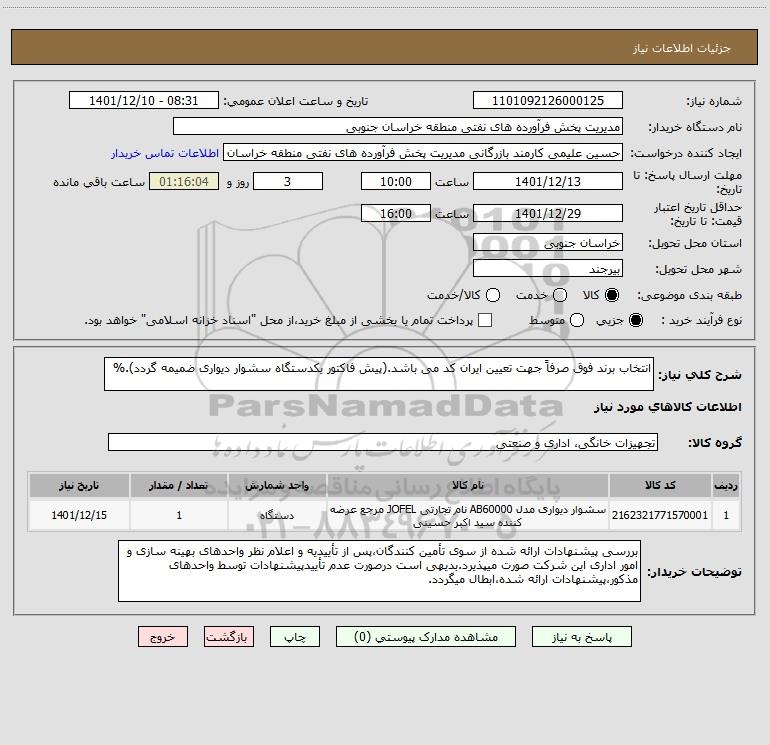Screen dimensions: 770x745
Task: Click the price validity date 1401/12/29
Action: click(x=548, y=213)
